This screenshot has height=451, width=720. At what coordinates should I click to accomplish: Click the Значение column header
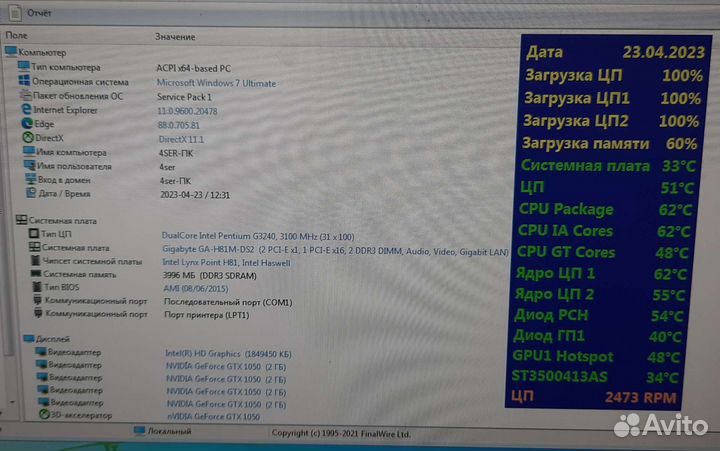(x=175, y=37)
